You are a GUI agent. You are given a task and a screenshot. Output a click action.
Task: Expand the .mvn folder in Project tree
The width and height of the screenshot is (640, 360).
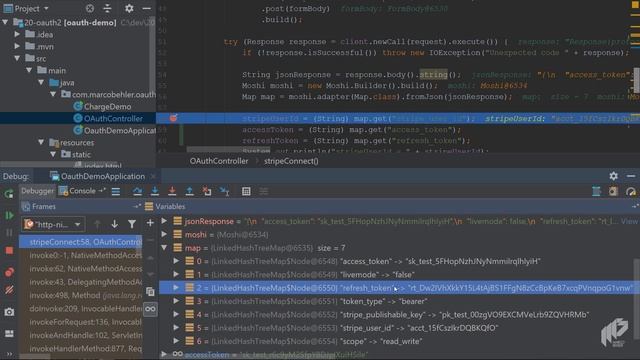pos(17,46)
